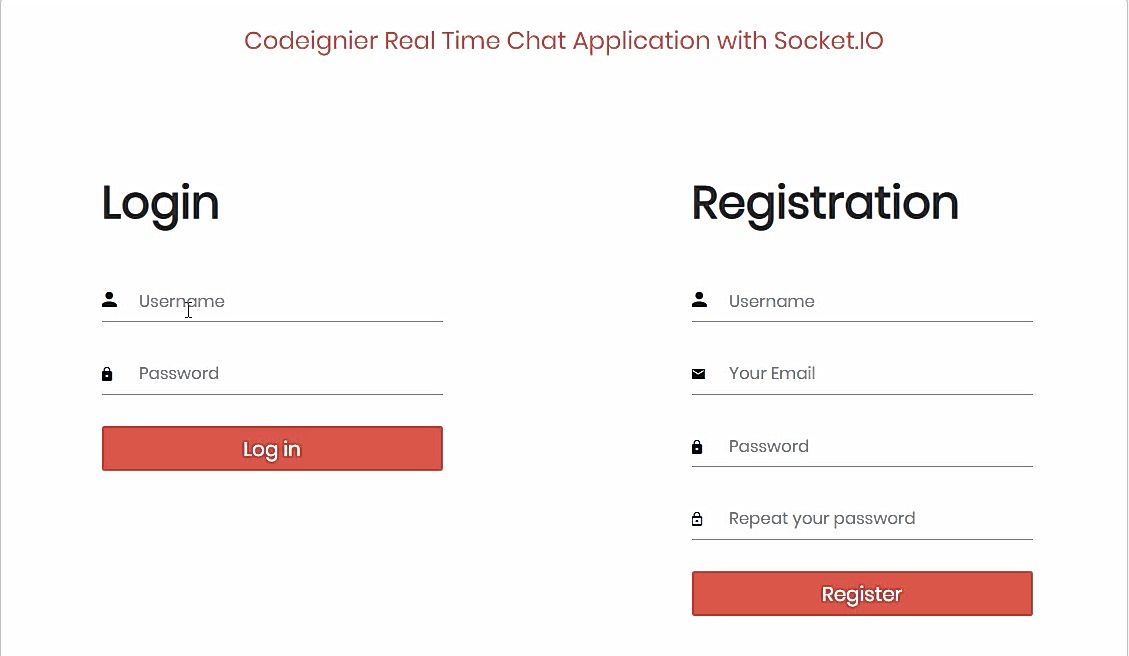
Task: Click the solid lock icon in Registration
Action: point(697,447)
